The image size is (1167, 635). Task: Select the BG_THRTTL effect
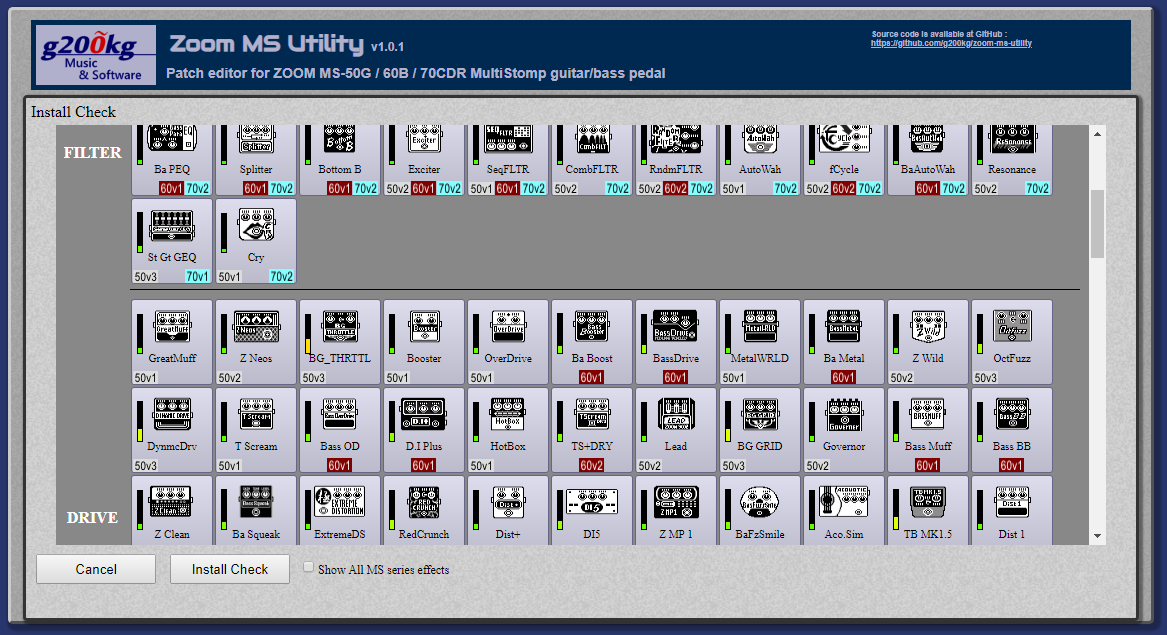tap(340, 342)
